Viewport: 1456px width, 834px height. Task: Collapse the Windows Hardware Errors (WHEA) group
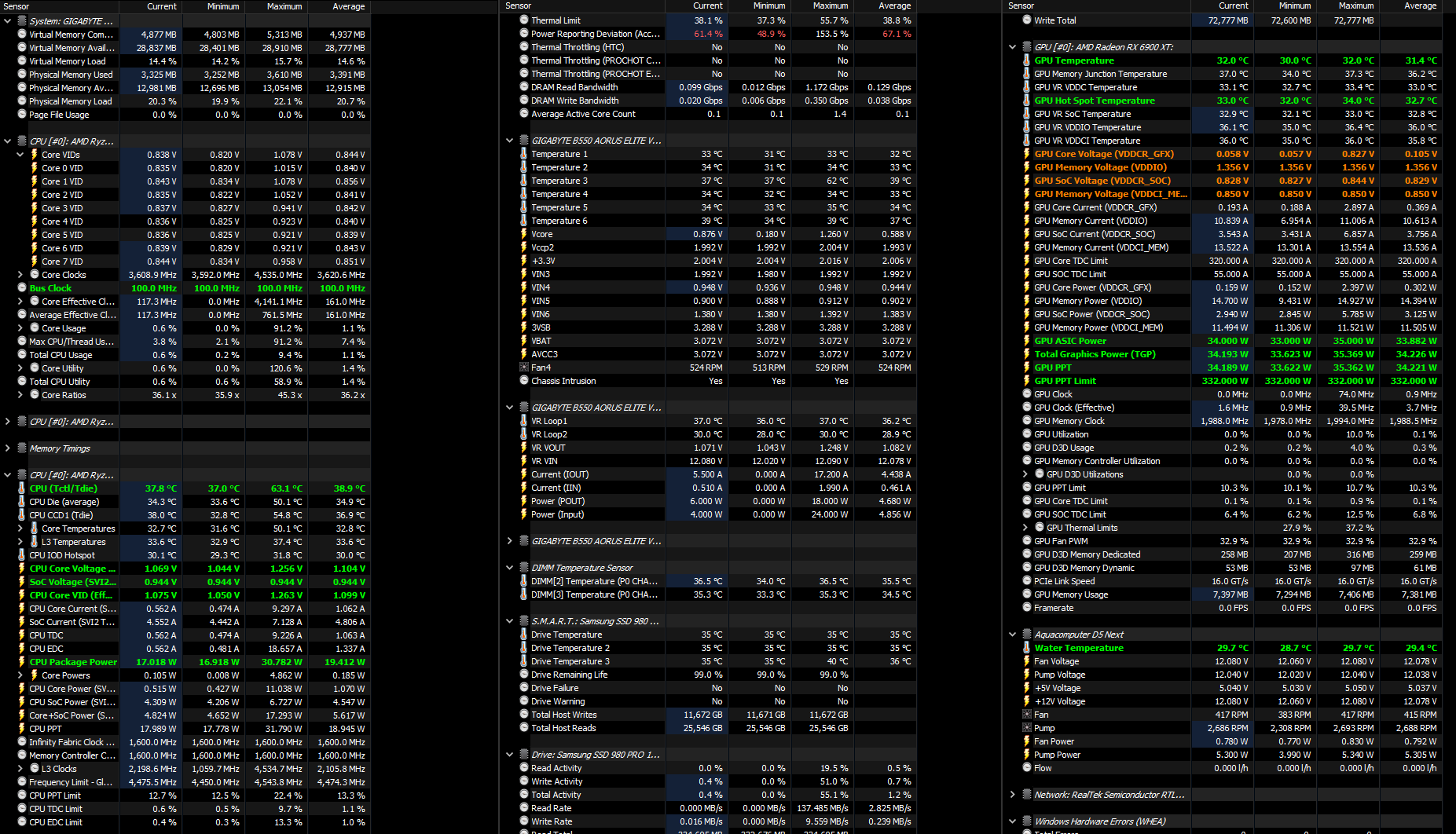click(1013, 821)
